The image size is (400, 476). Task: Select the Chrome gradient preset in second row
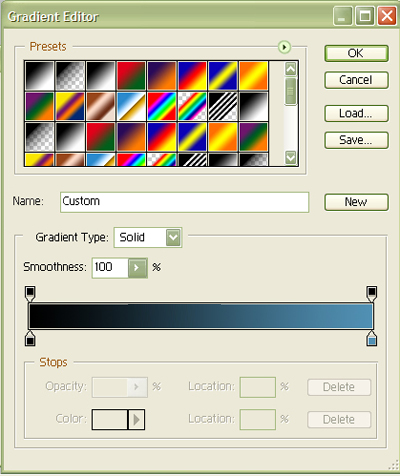pyautogui.click(x=131, y=107)
